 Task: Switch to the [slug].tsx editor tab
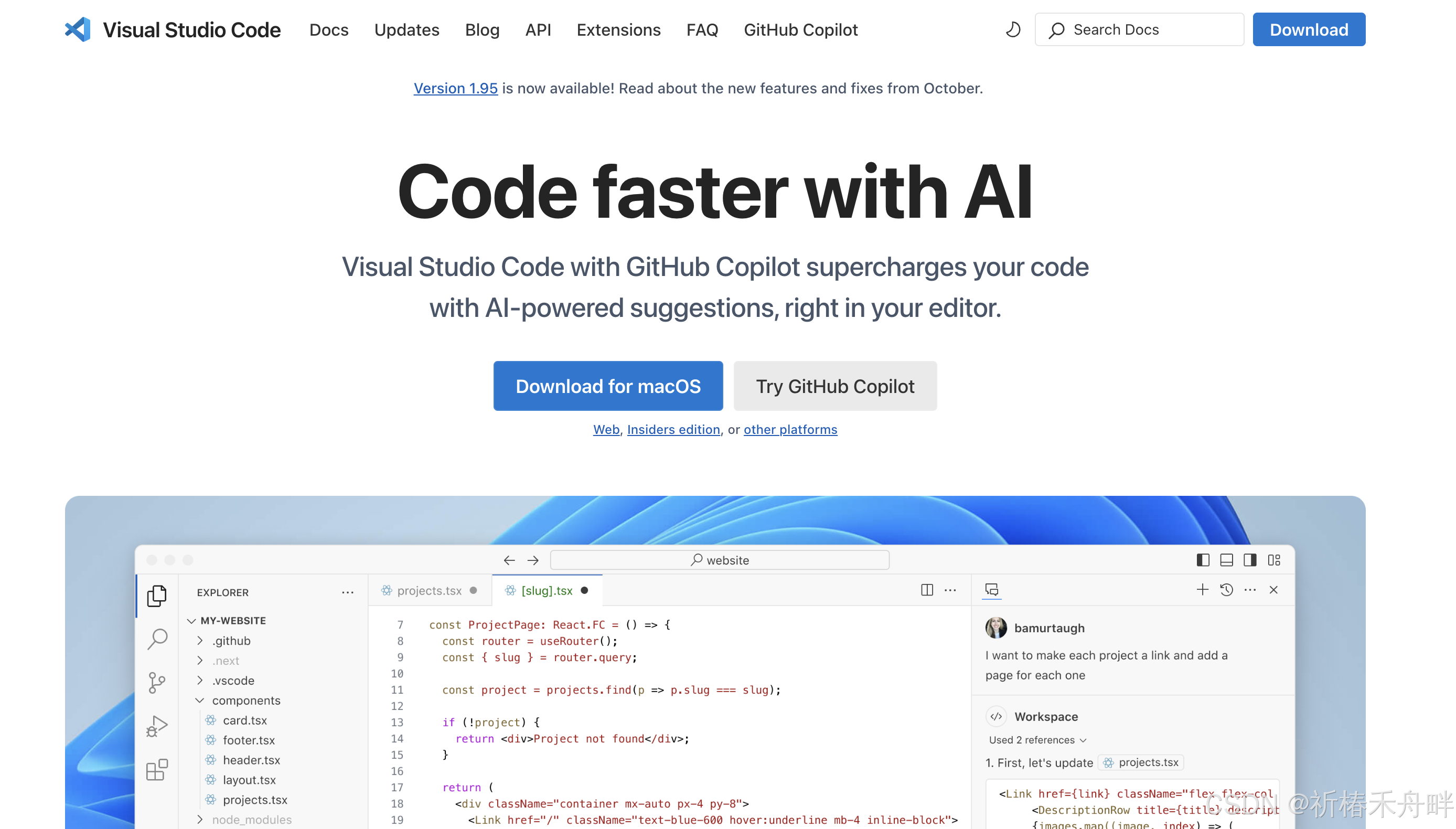(x=547, y=590)
